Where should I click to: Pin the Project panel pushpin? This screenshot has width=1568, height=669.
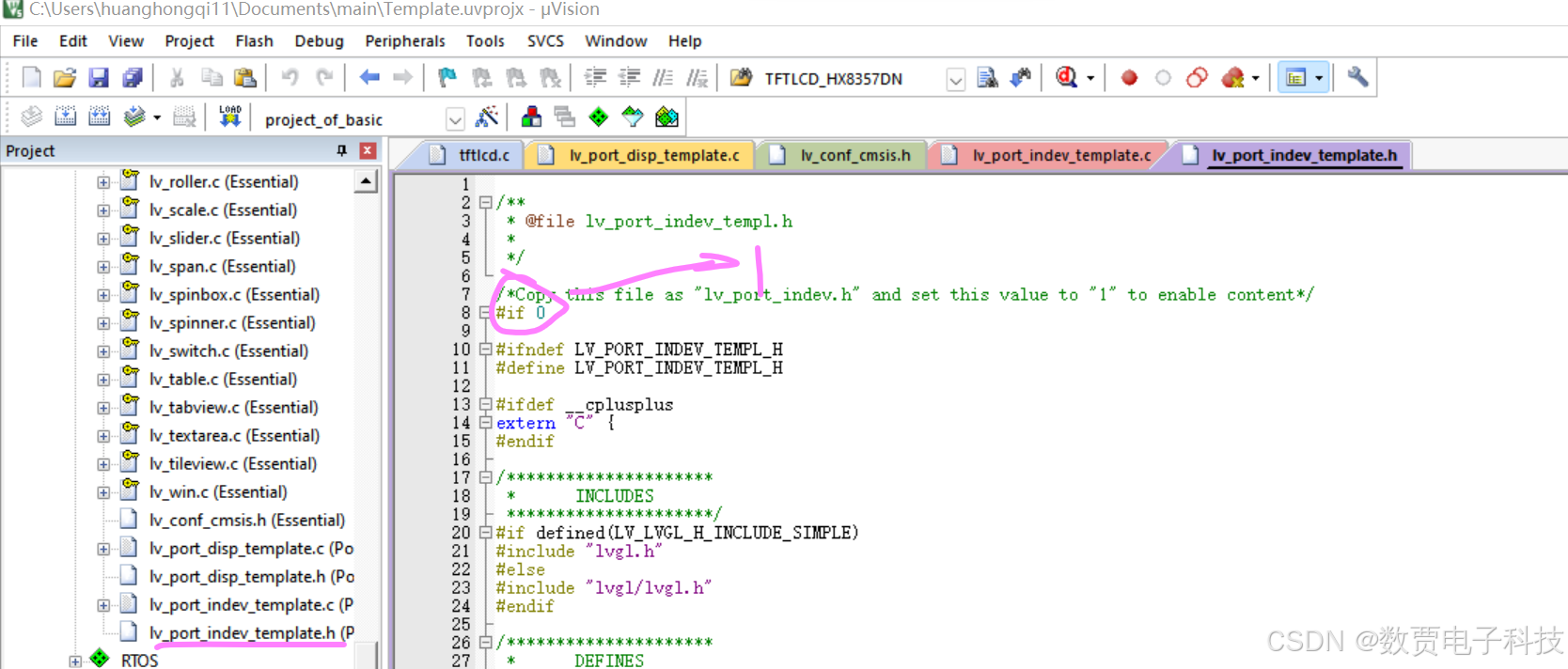point(342,150)
